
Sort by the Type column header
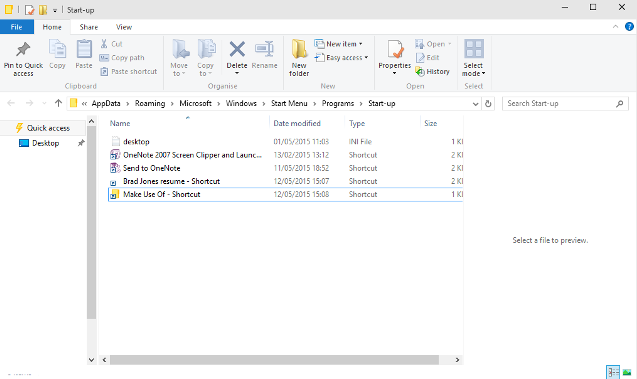tap(357, 123)
